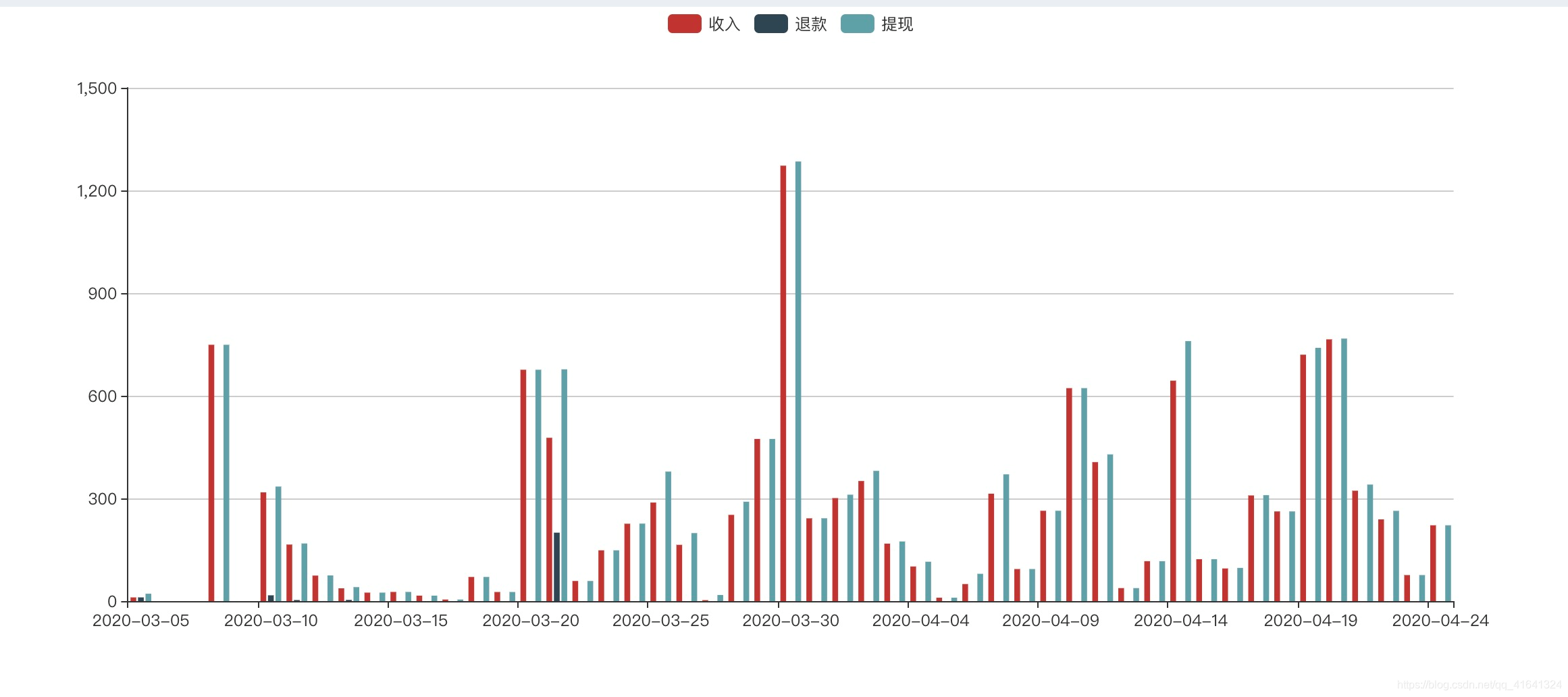The image size is (1568, 697).
Task: Click the y-axis value 900
Action: [x=103, y=294]
